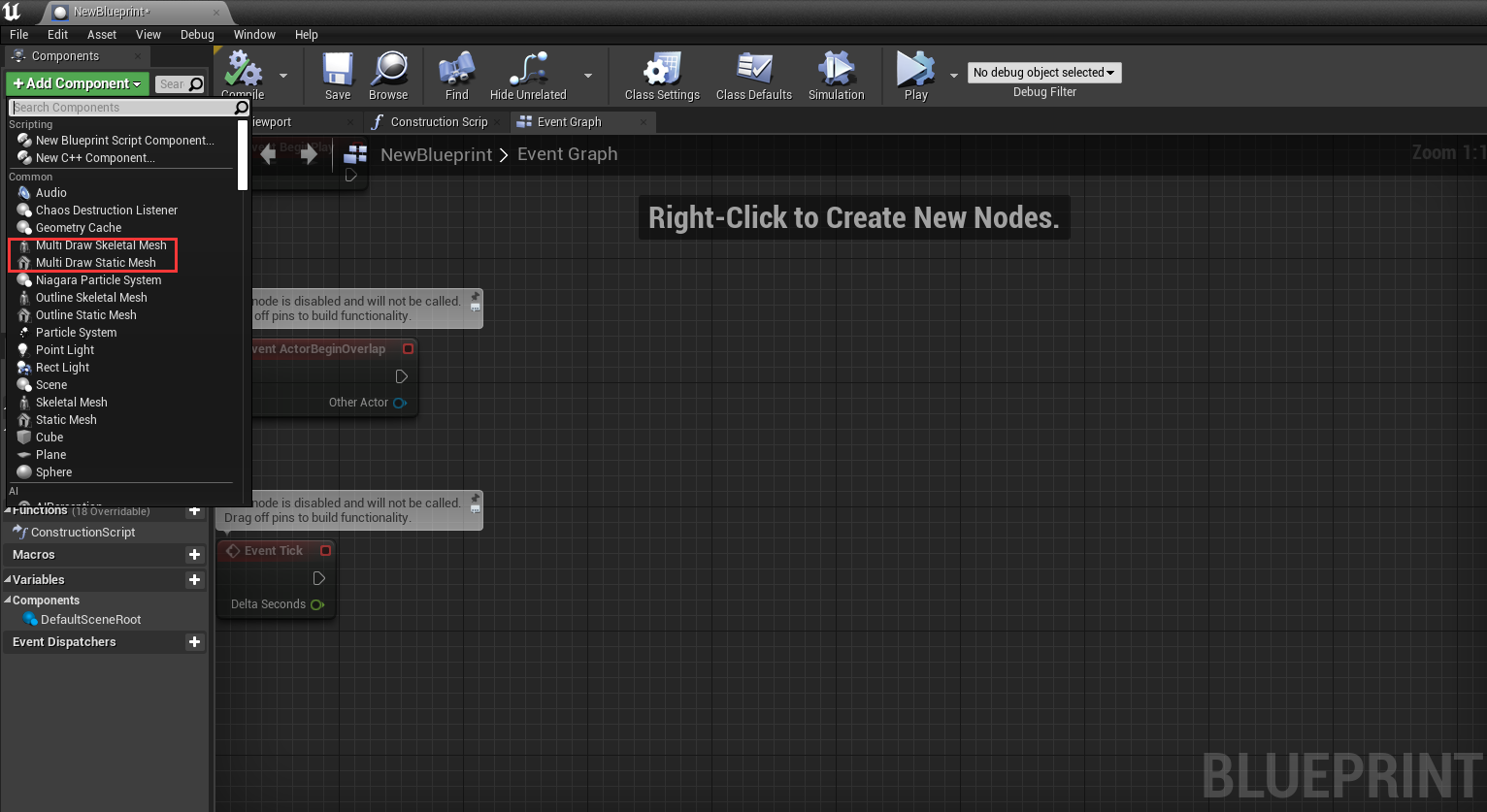Click the Browse magnifier icon

click(x=389, y=70)
